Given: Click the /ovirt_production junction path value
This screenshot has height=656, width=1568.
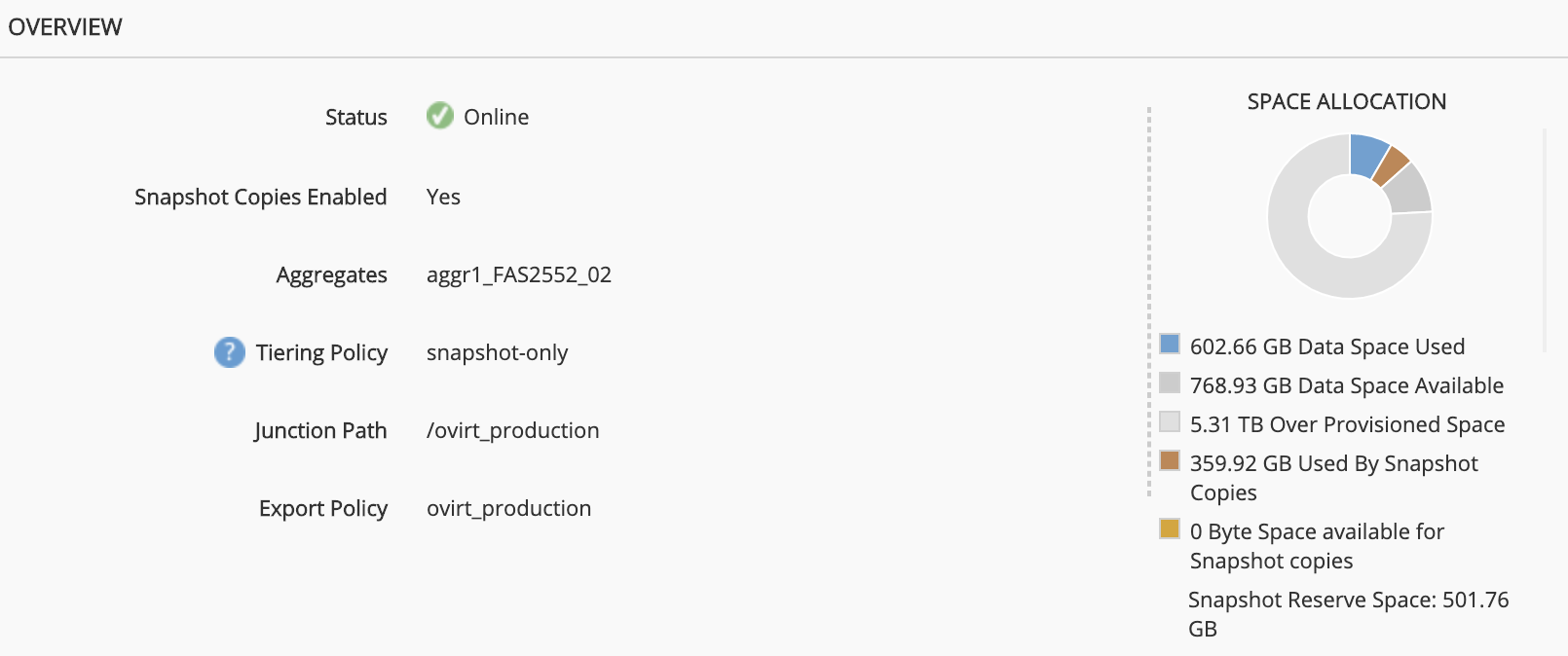Looking at the screenshot, I should tap(512, 430).
